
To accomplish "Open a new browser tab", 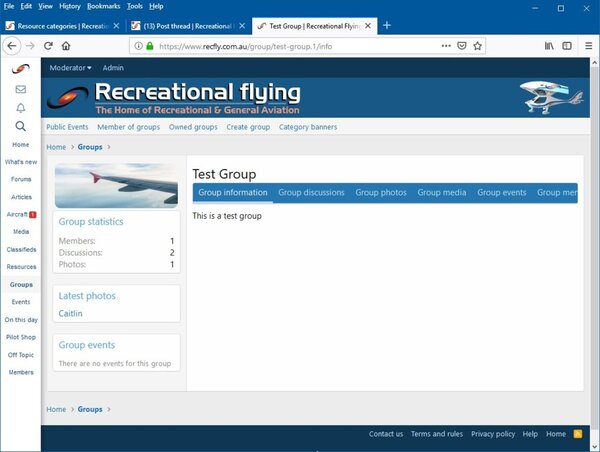I will (387, 25).
